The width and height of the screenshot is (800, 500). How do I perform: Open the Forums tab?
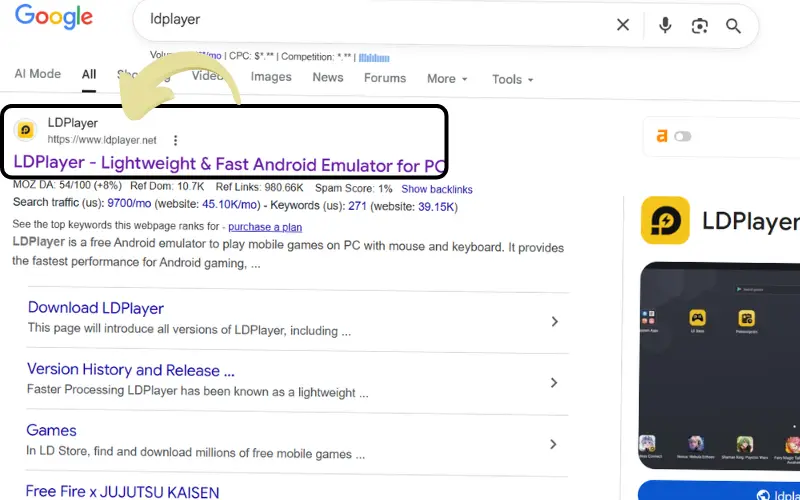tap(385, 78)
